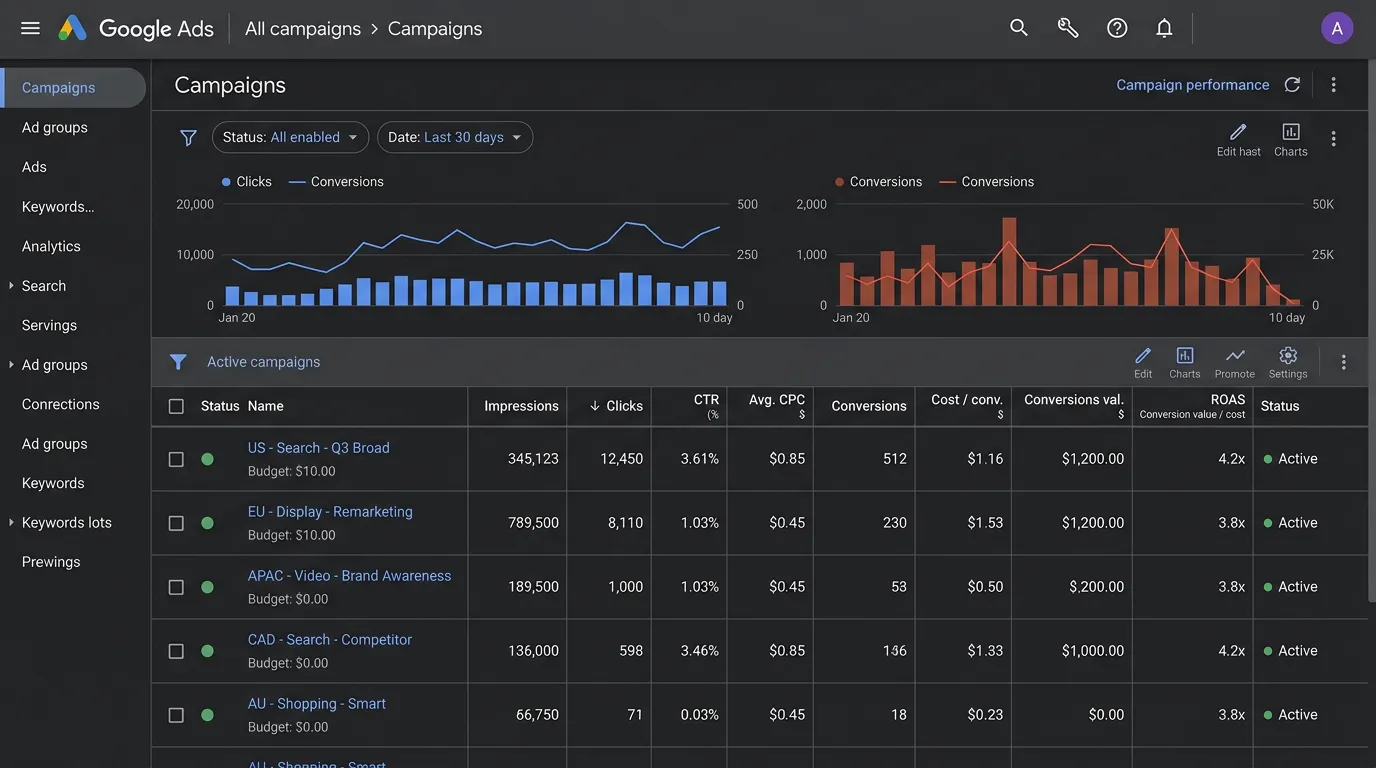Image resolution: width=1376 pixels, height=768 pixels.
Task: Toggle the select-all checkbox in table header
Action: pos(176,406)
